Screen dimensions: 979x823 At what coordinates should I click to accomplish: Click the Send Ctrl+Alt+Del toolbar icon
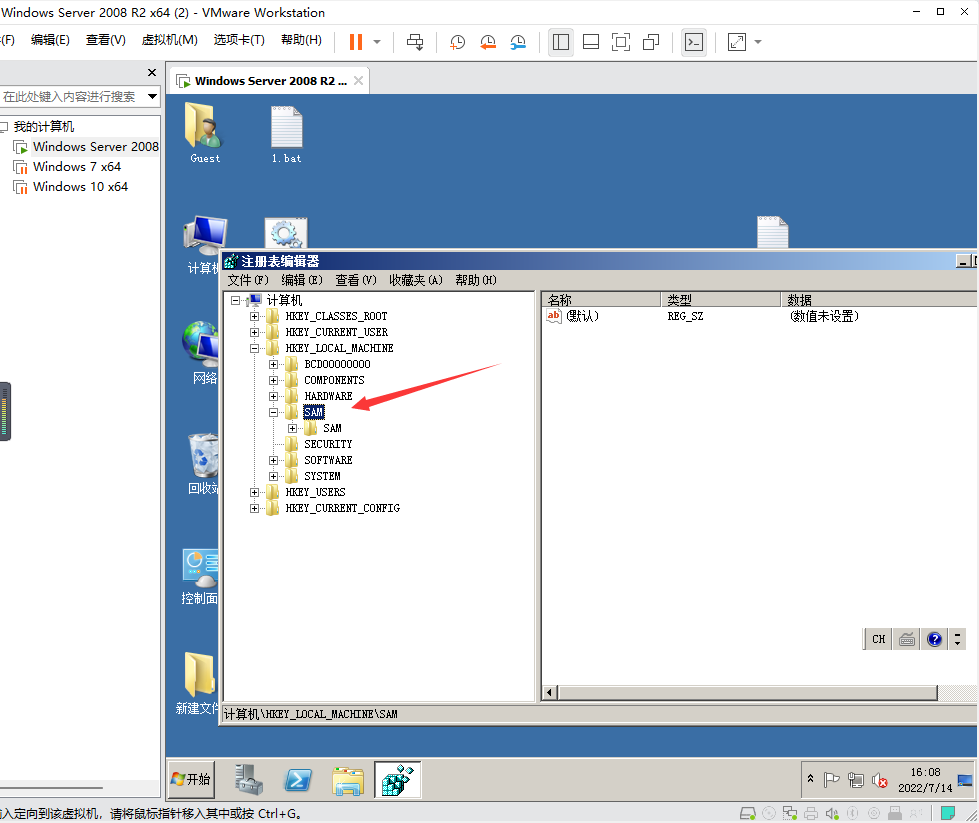(415, 42)
